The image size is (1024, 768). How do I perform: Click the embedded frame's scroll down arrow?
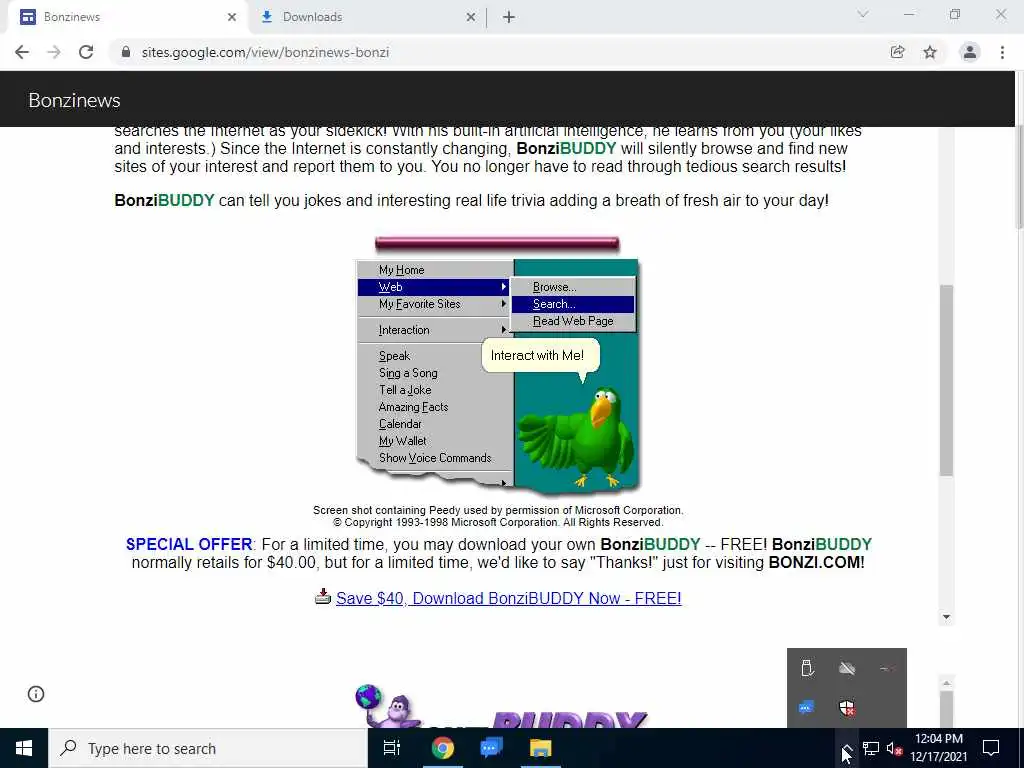[946, 617]
